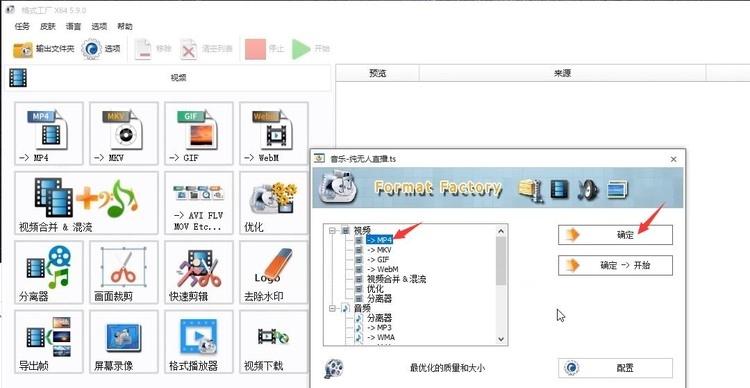Select -> MP3 in the dialog tree

[379, 328]
